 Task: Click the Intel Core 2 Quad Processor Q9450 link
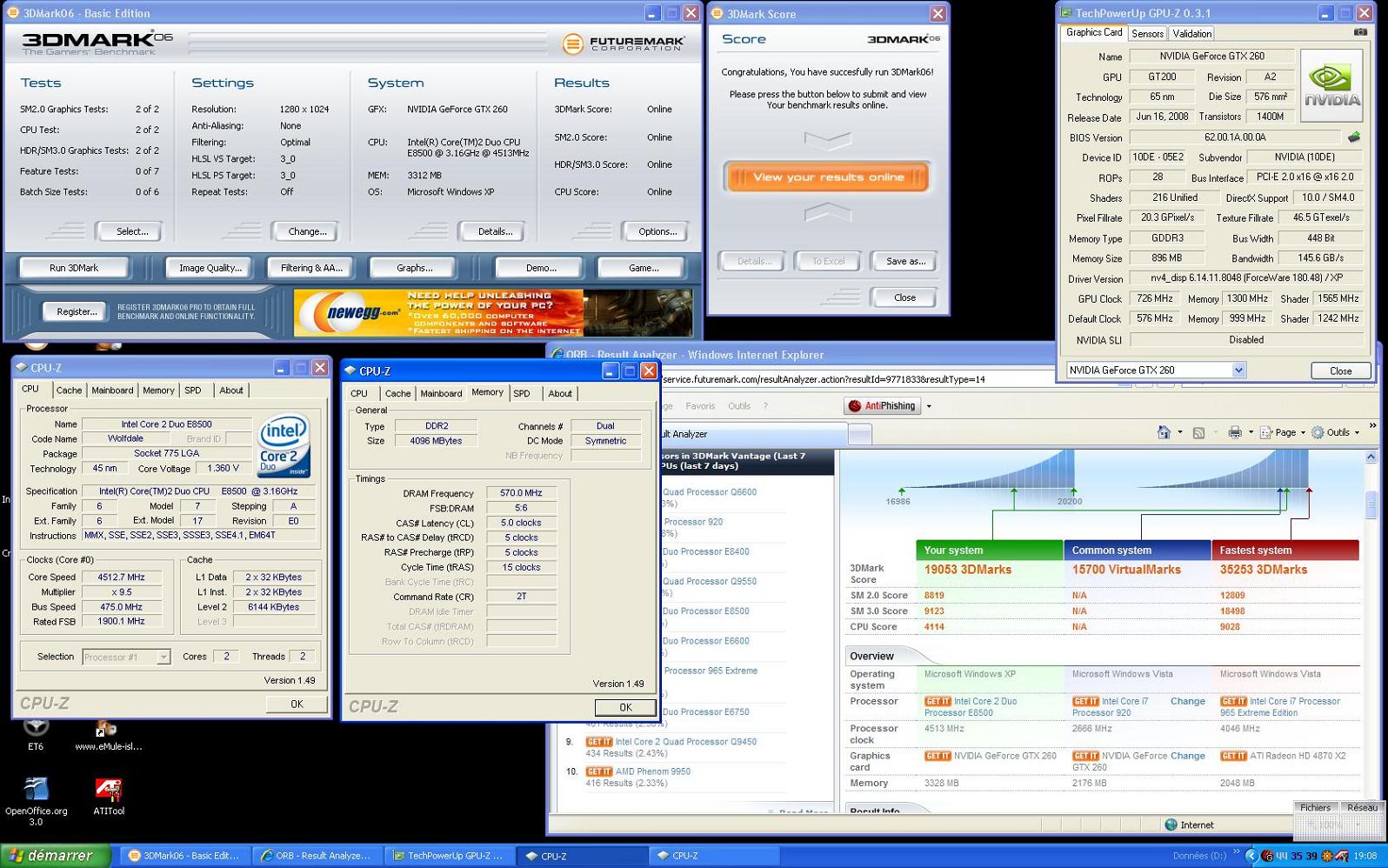[x=685, y=742]
